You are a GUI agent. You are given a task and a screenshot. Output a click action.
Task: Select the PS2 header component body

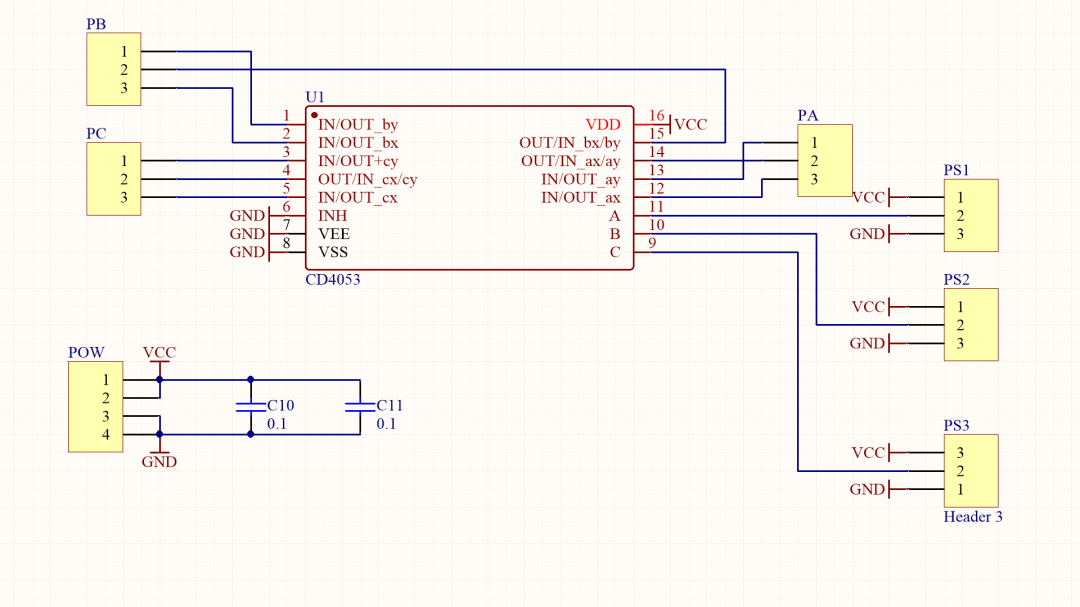(971, 325)
